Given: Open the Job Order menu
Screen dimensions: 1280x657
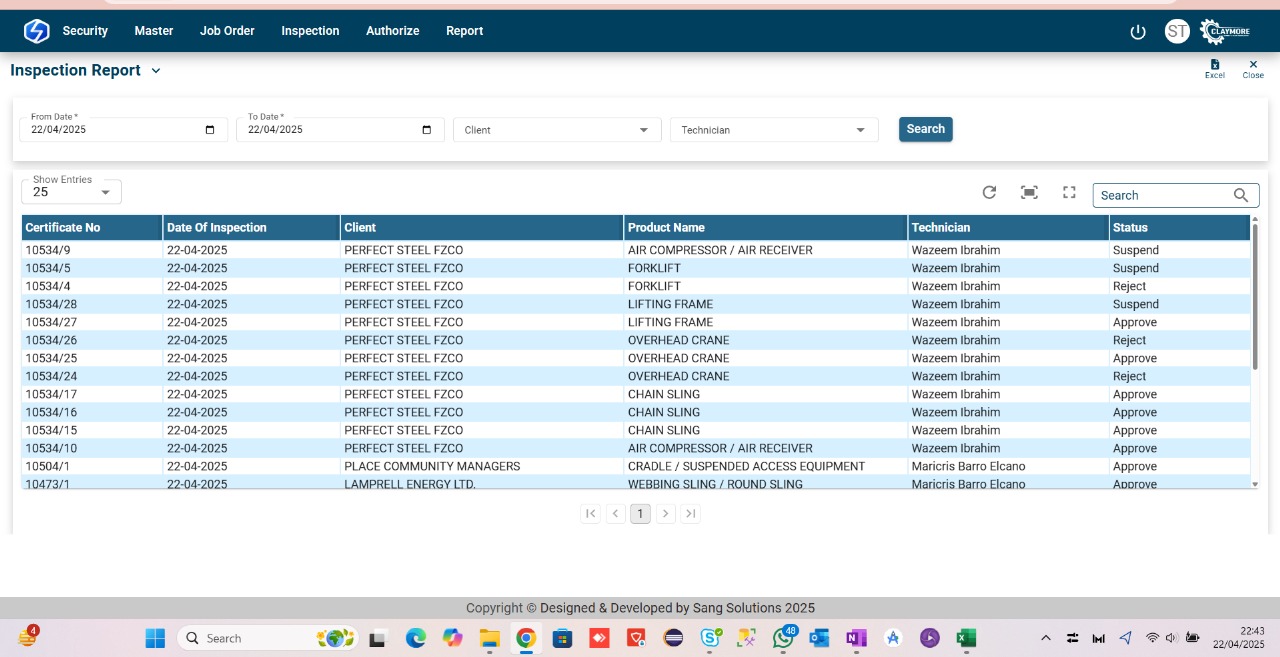Looking at the screenshot, I should [x=227, y=31].
